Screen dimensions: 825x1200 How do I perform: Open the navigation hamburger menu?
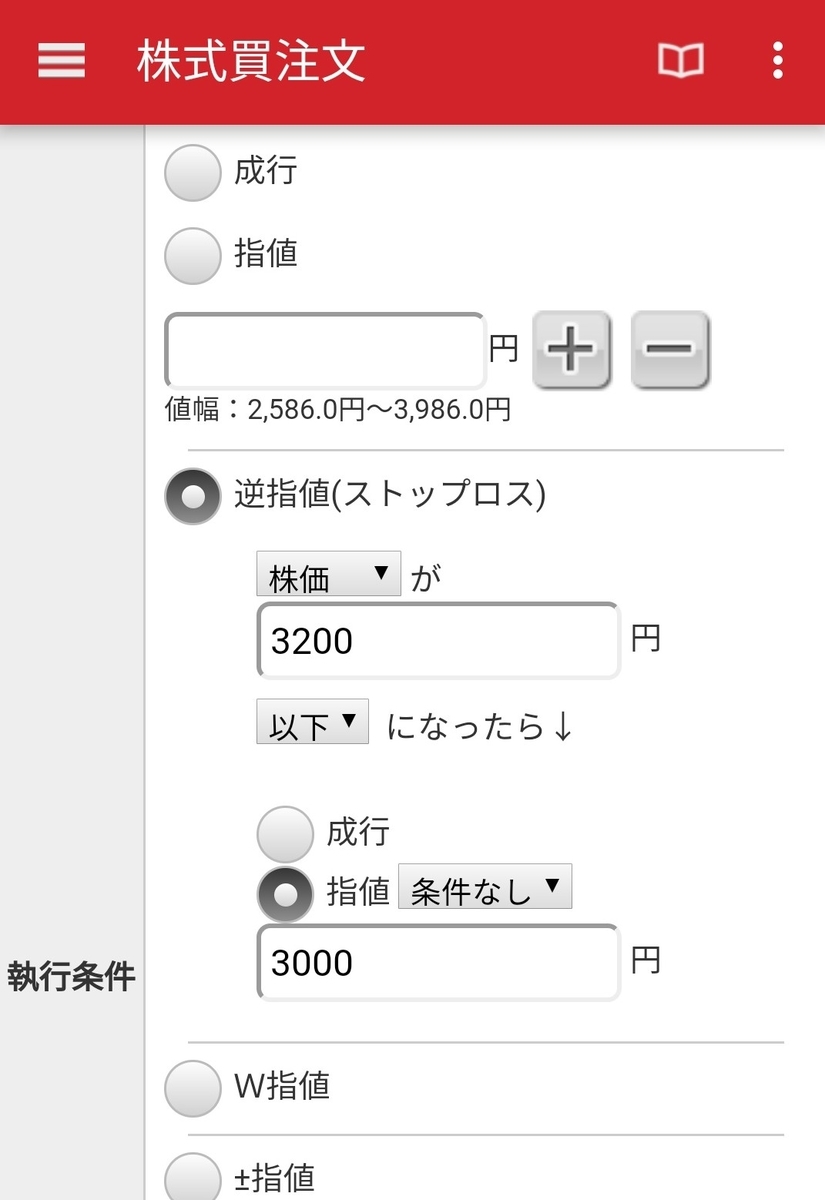pyautogui.click(x=60, y=61)
